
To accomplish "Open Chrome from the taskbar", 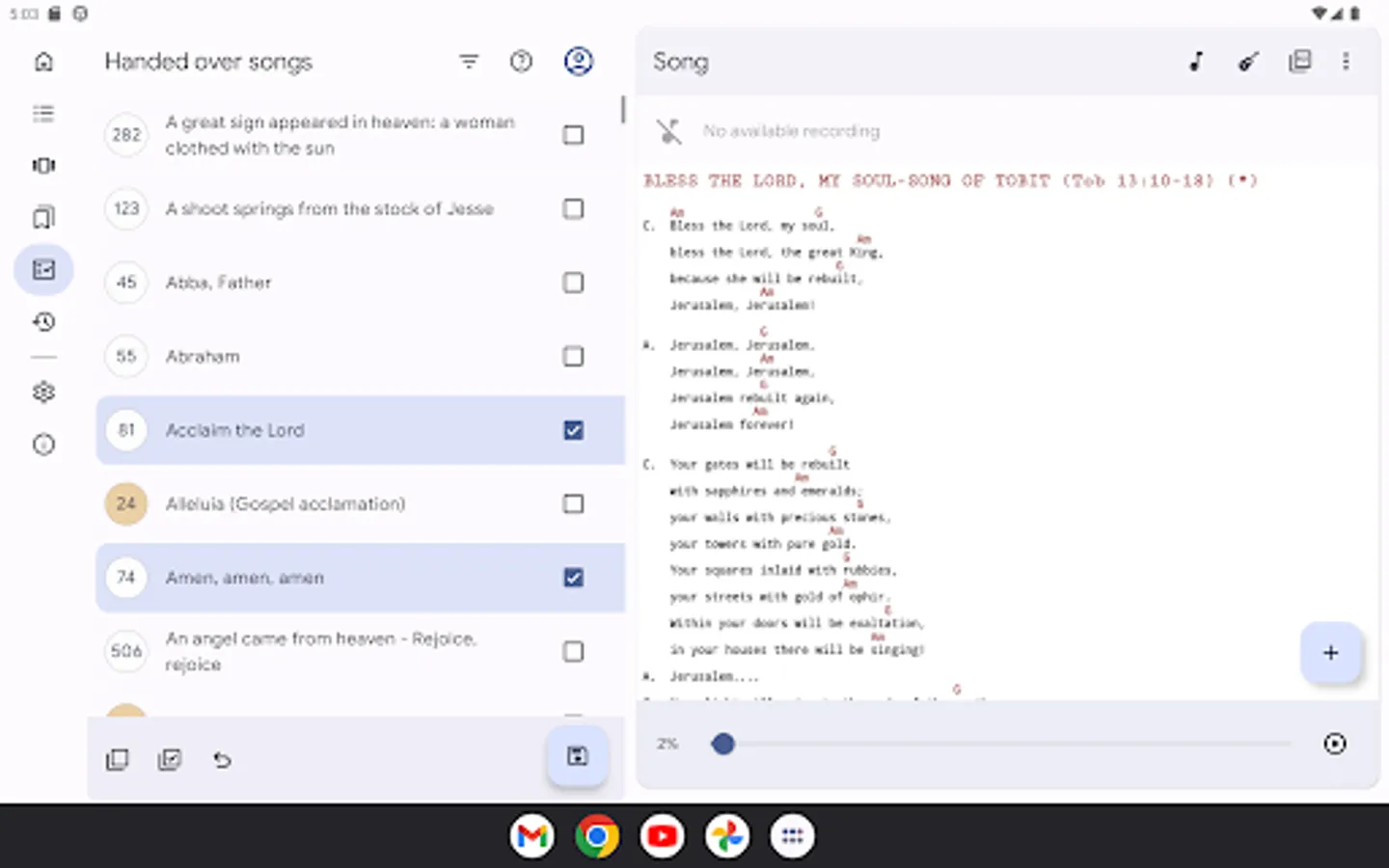I will 597,836.
